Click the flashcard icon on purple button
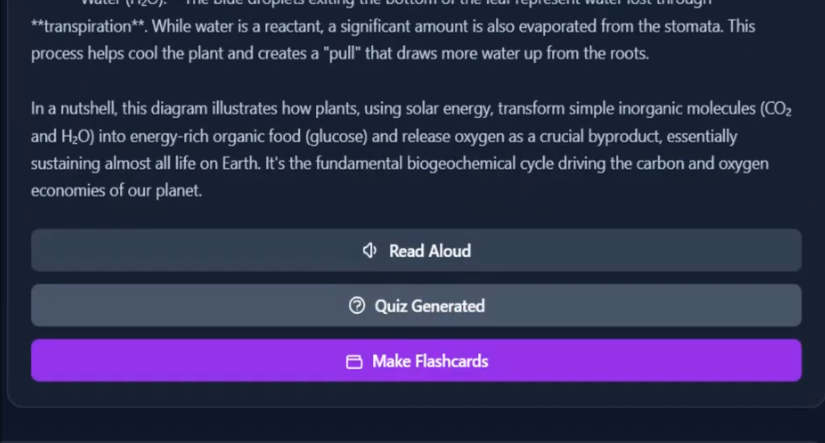This screenshot has width=825, height=443. point(354,361)
